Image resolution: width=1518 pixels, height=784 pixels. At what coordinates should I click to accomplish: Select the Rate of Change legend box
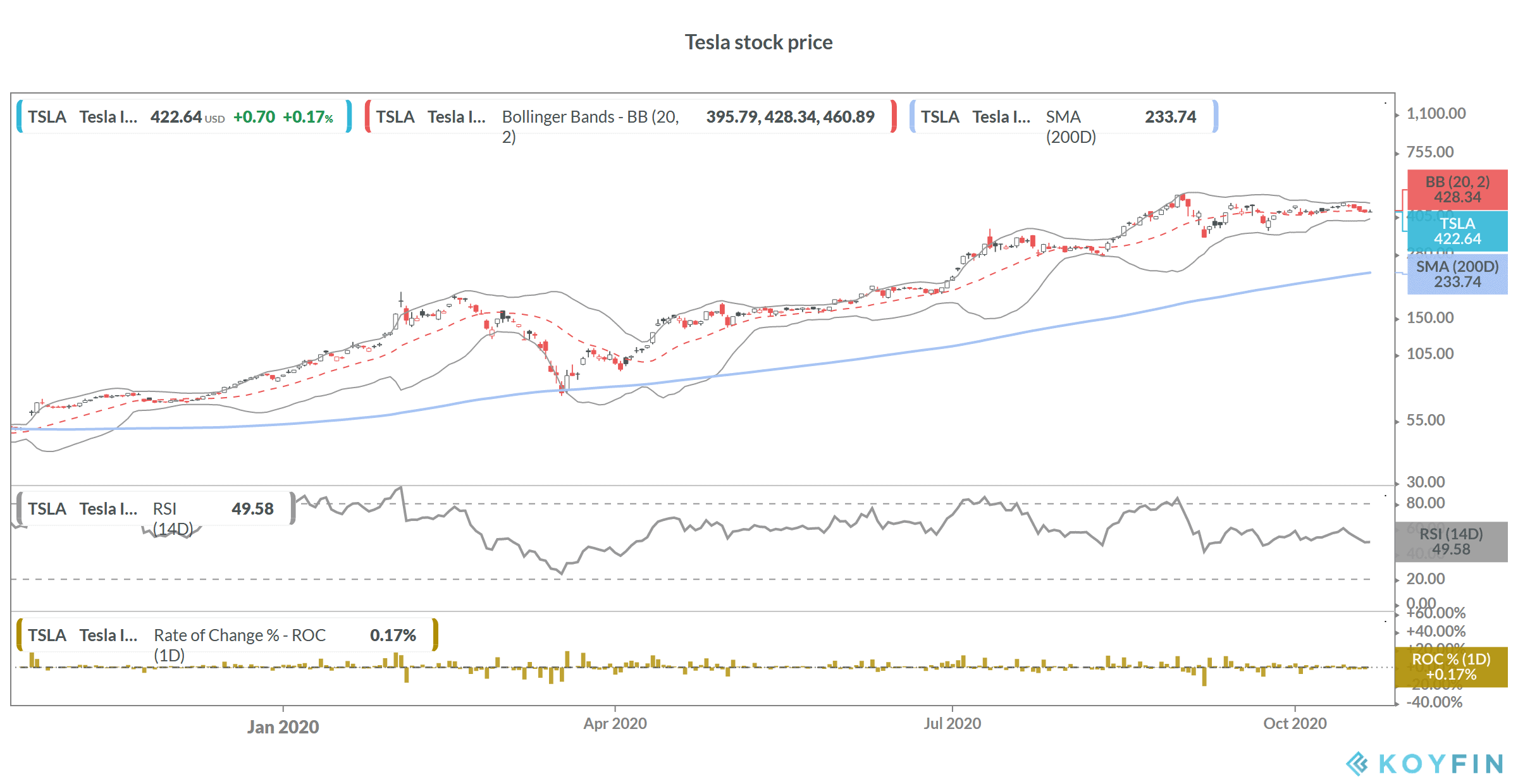[227, 635]
